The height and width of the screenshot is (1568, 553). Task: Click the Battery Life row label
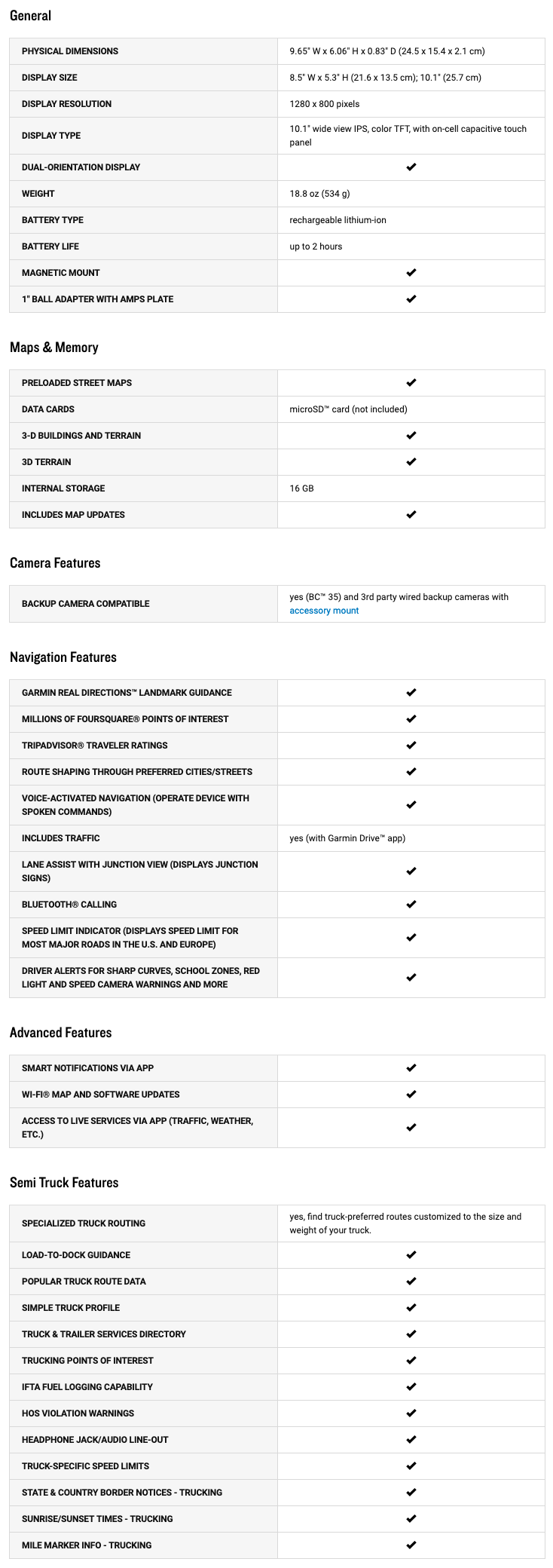(50, 247)
